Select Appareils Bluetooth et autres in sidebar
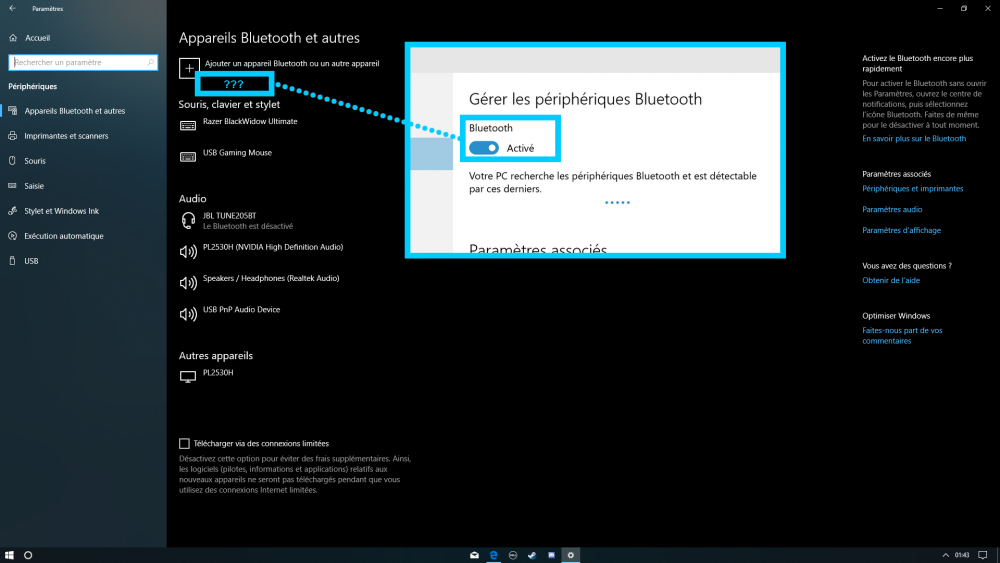Viewport: 1000px width, 563px height. click(75, 111)
